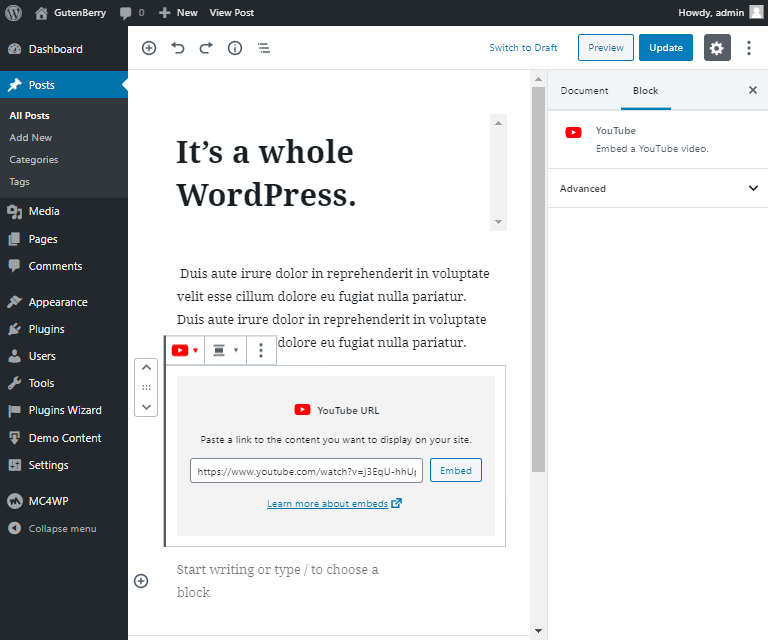Go to All Posts

(29, 116)
